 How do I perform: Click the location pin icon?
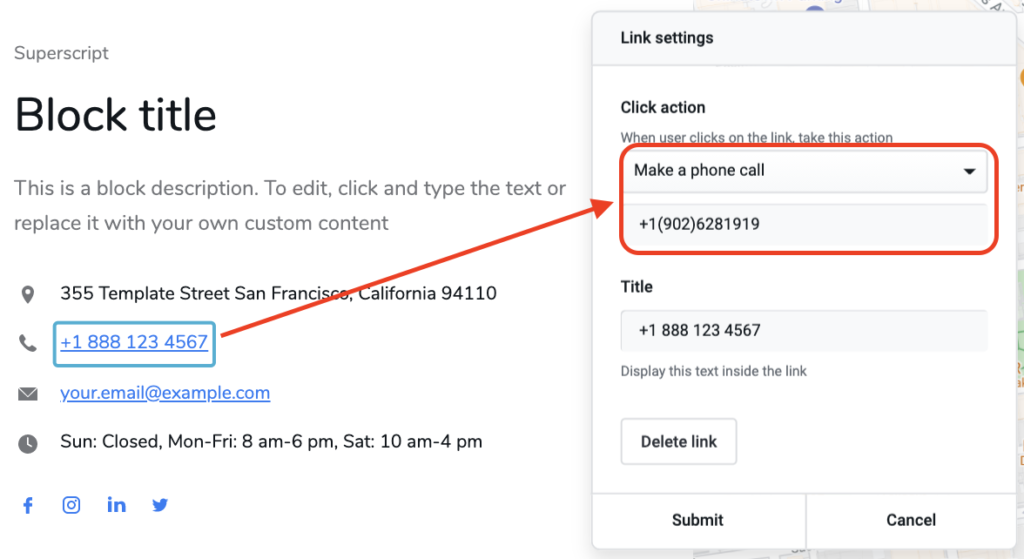pos(28,294)
